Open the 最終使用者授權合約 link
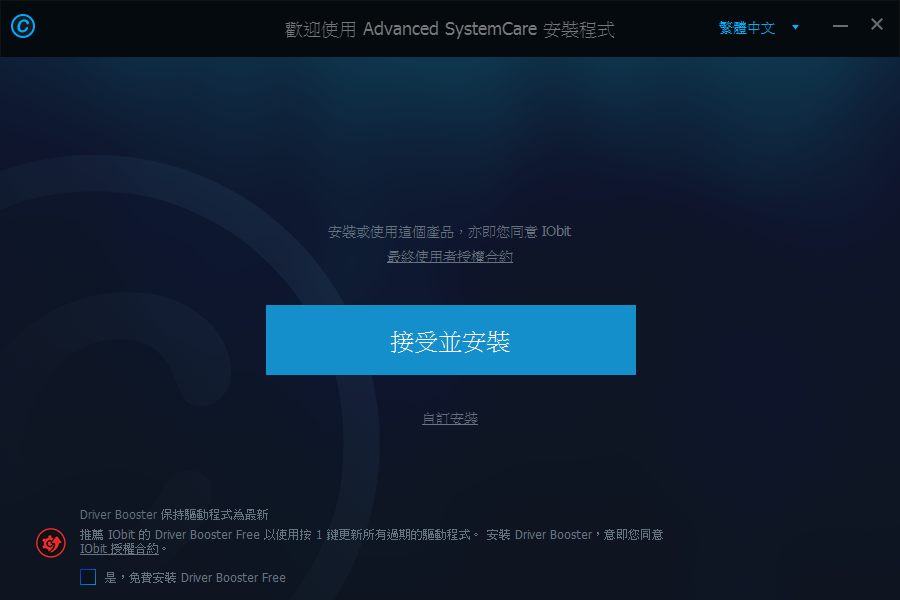Viewport: 900px width, 600px height. point(449,256)
